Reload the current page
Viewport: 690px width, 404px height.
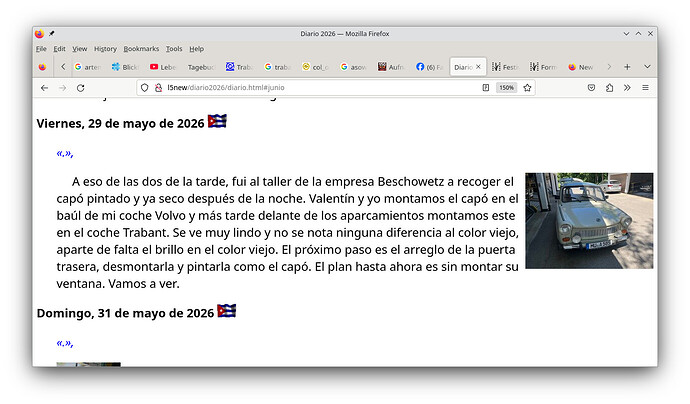coord(81,88)
